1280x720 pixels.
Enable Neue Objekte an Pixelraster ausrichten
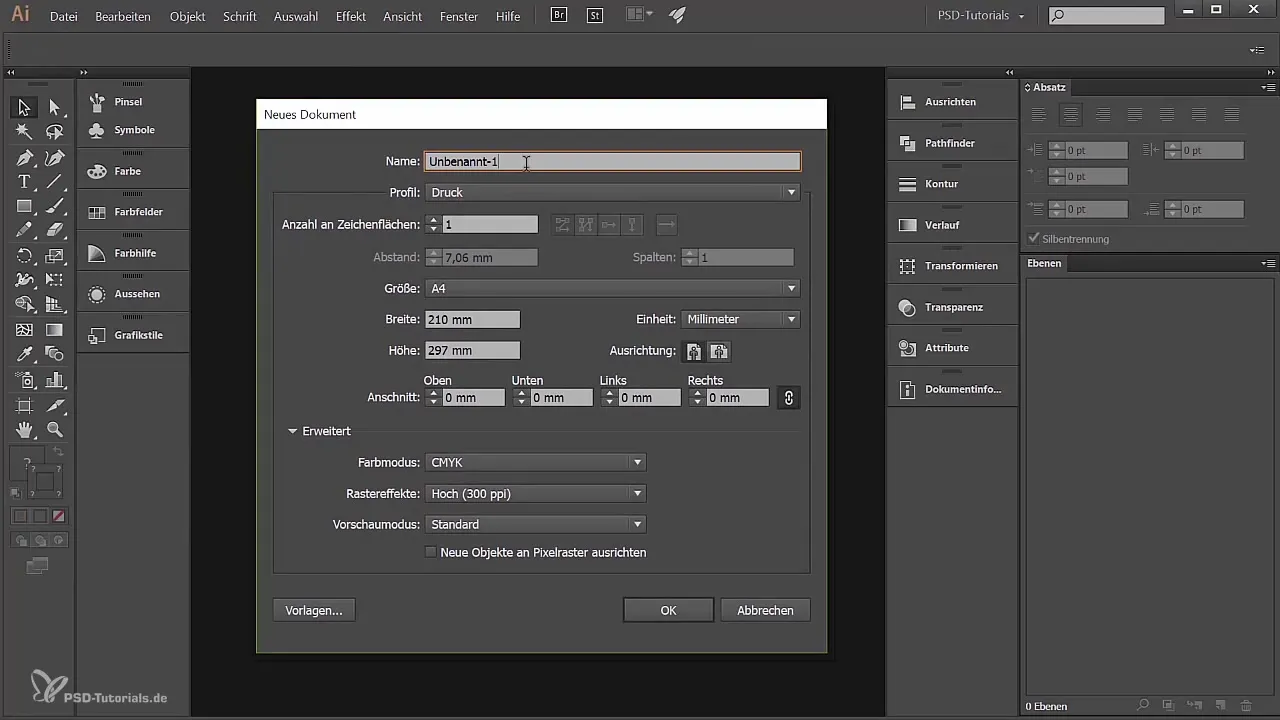(x=431, y=552)
